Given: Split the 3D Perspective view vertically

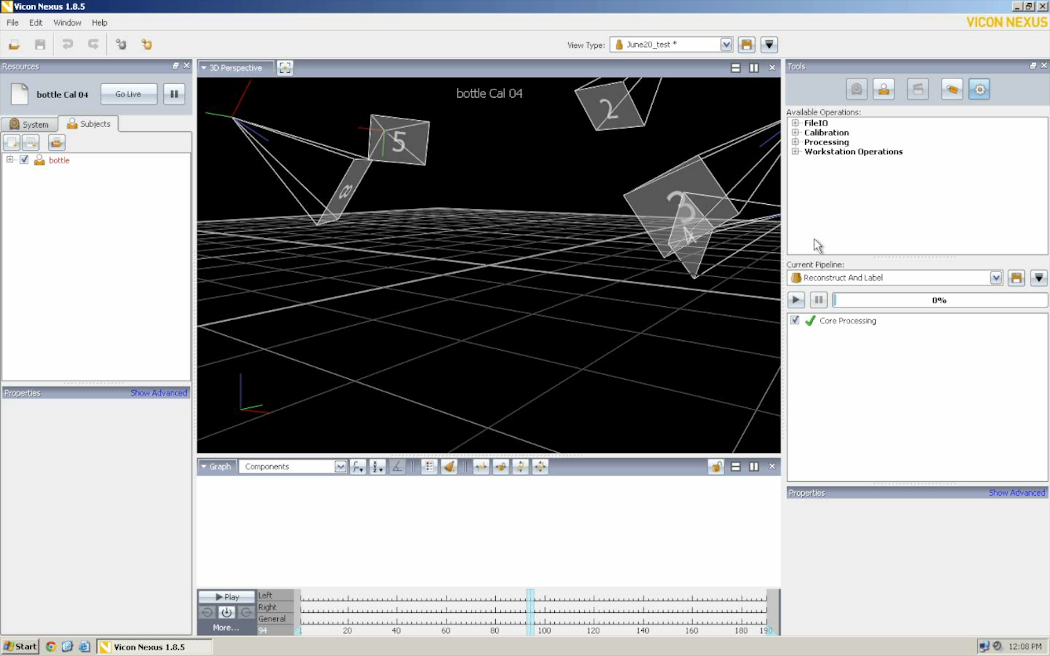Looking at the screenshot, I should click(754, 68).
